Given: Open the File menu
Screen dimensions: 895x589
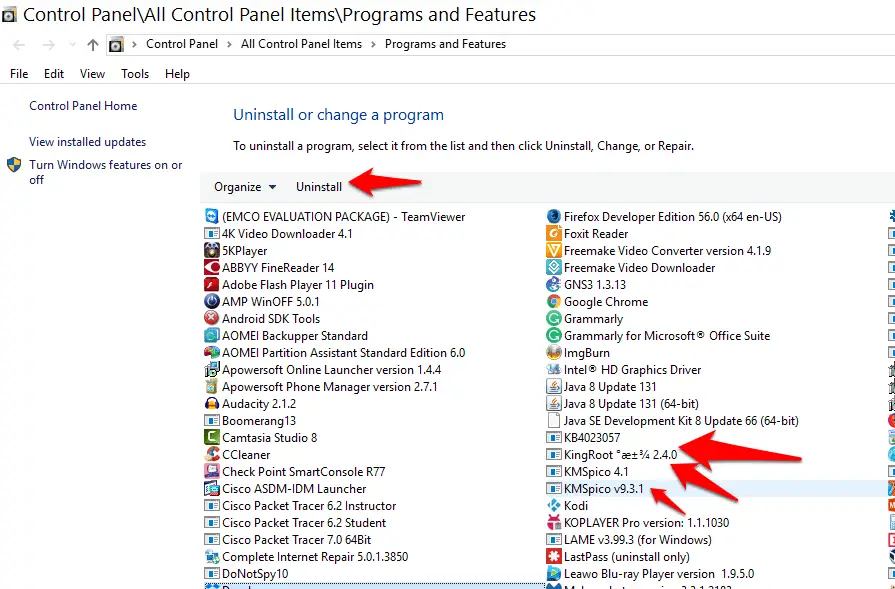Looking at the screenshot, I should pyautogui.click(x=19, y=74).
